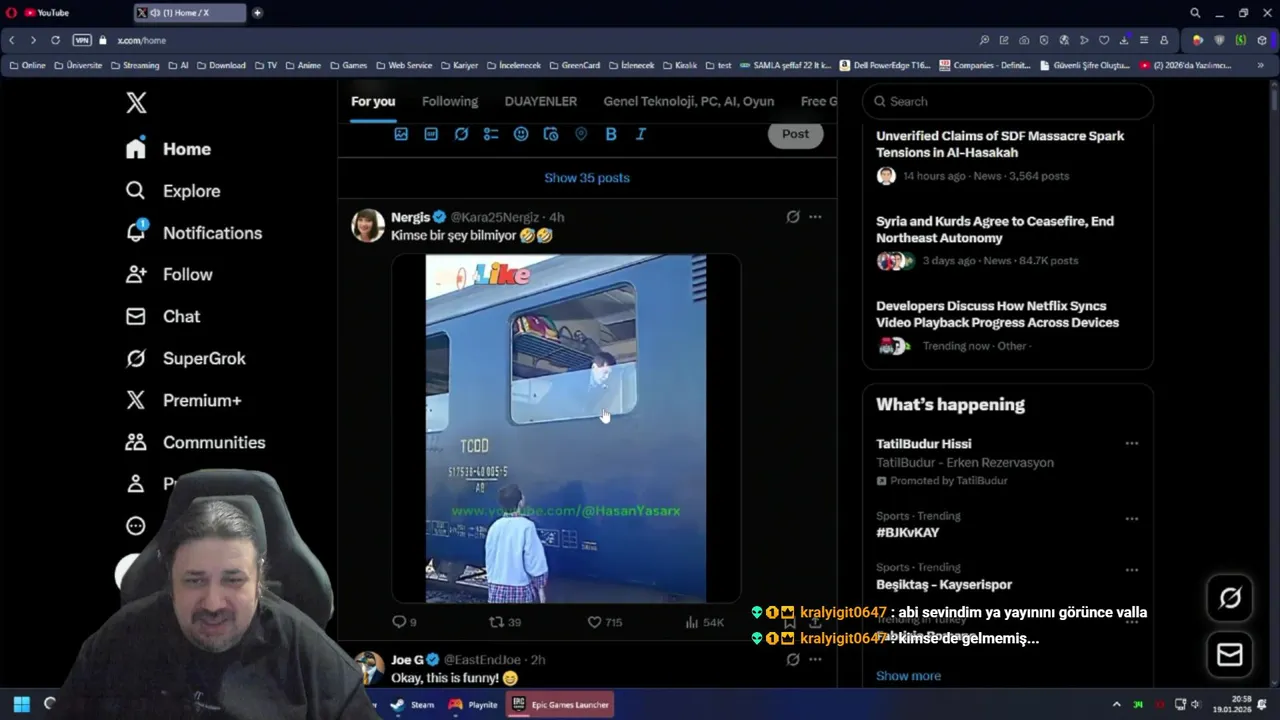Image resolution: width=1280 pixels, height=720 pixels.
Task: Open Grok explain on Joe G's post
Action: (x=793, y=660)
